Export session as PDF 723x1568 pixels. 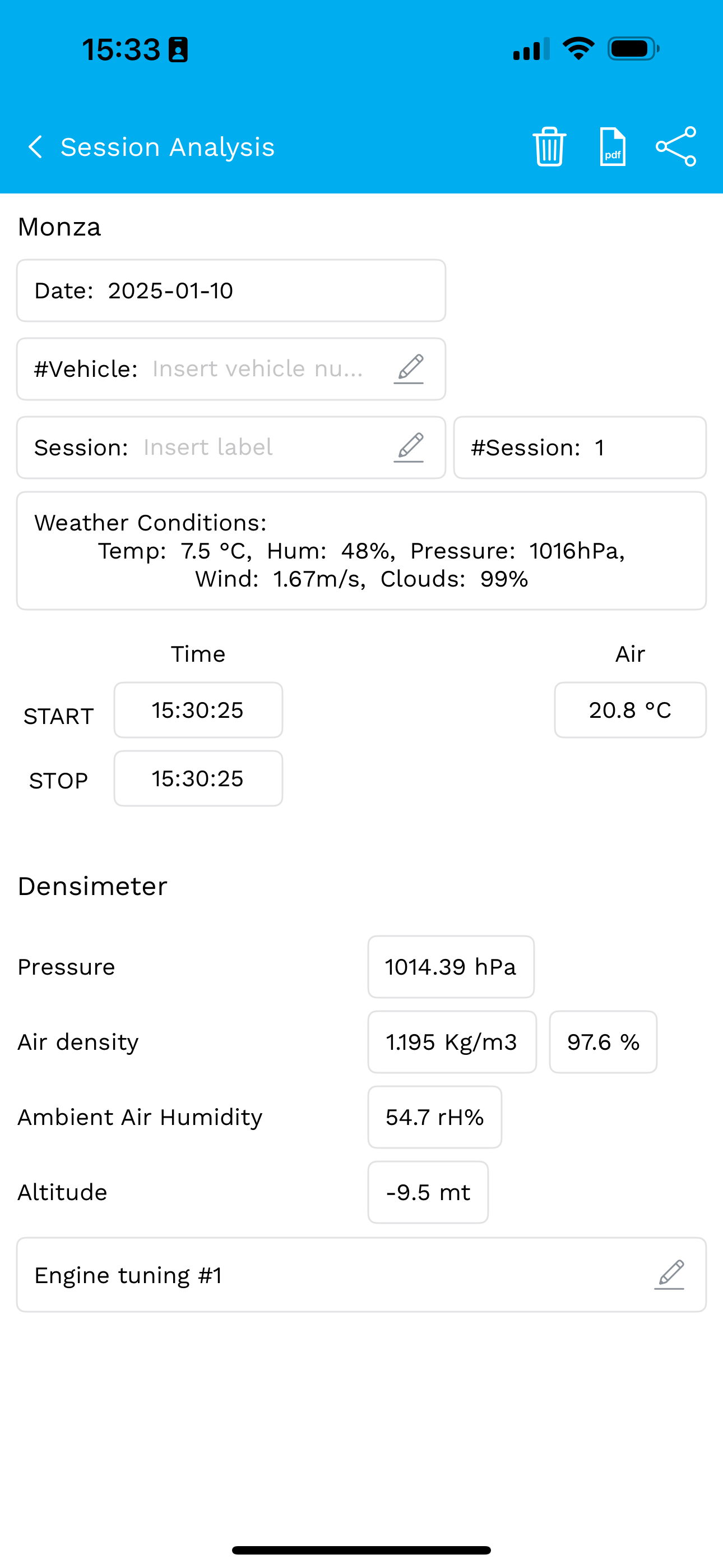click(x=612, y=147)
